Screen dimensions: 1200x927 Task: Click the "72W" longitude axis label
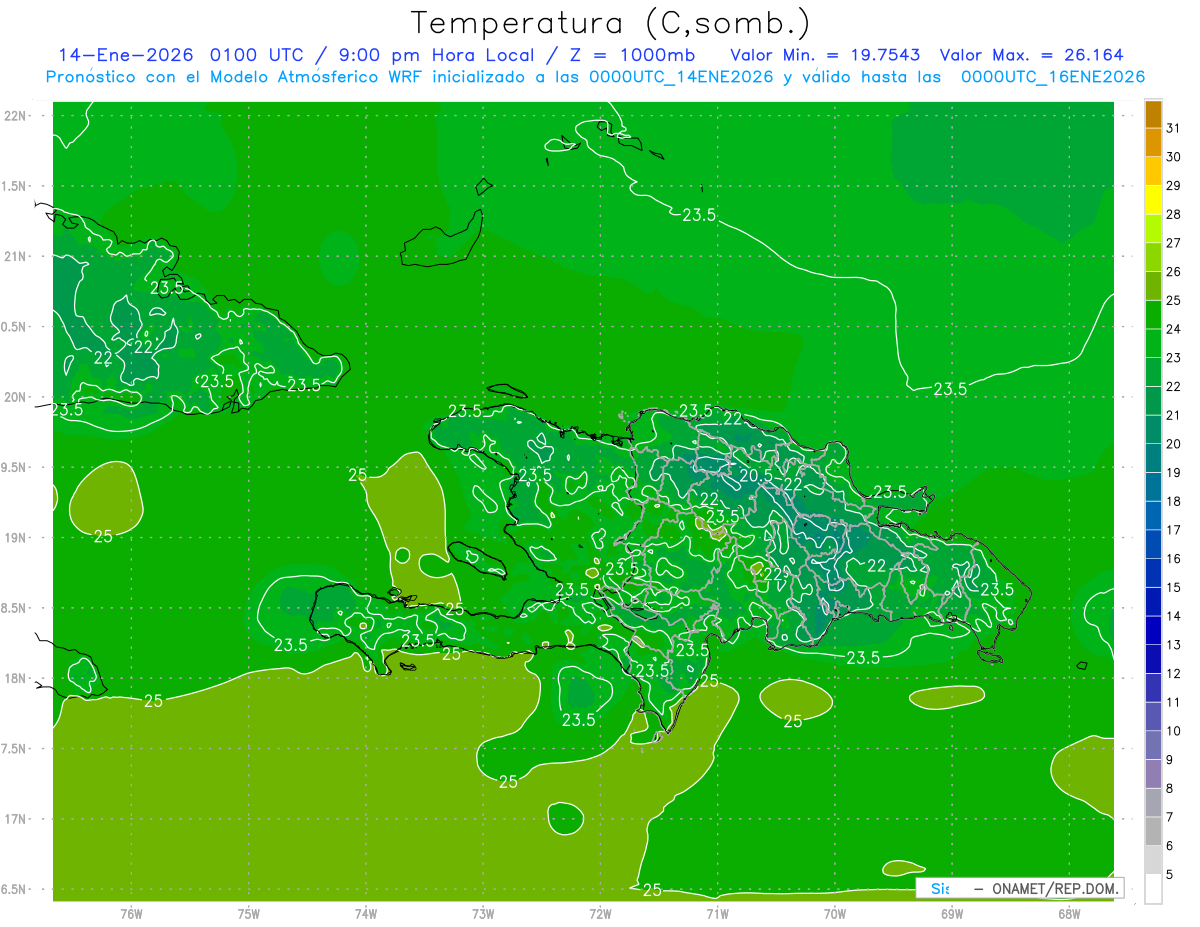[x=600, y=914]
